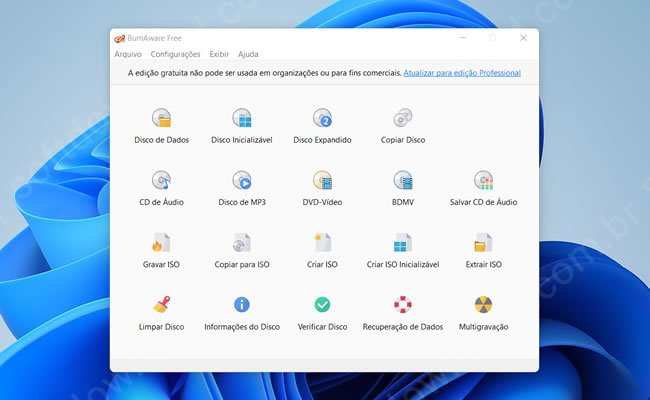Open the Arquivo menu
Screen dimensions: 650x400
tap(128, 54)
